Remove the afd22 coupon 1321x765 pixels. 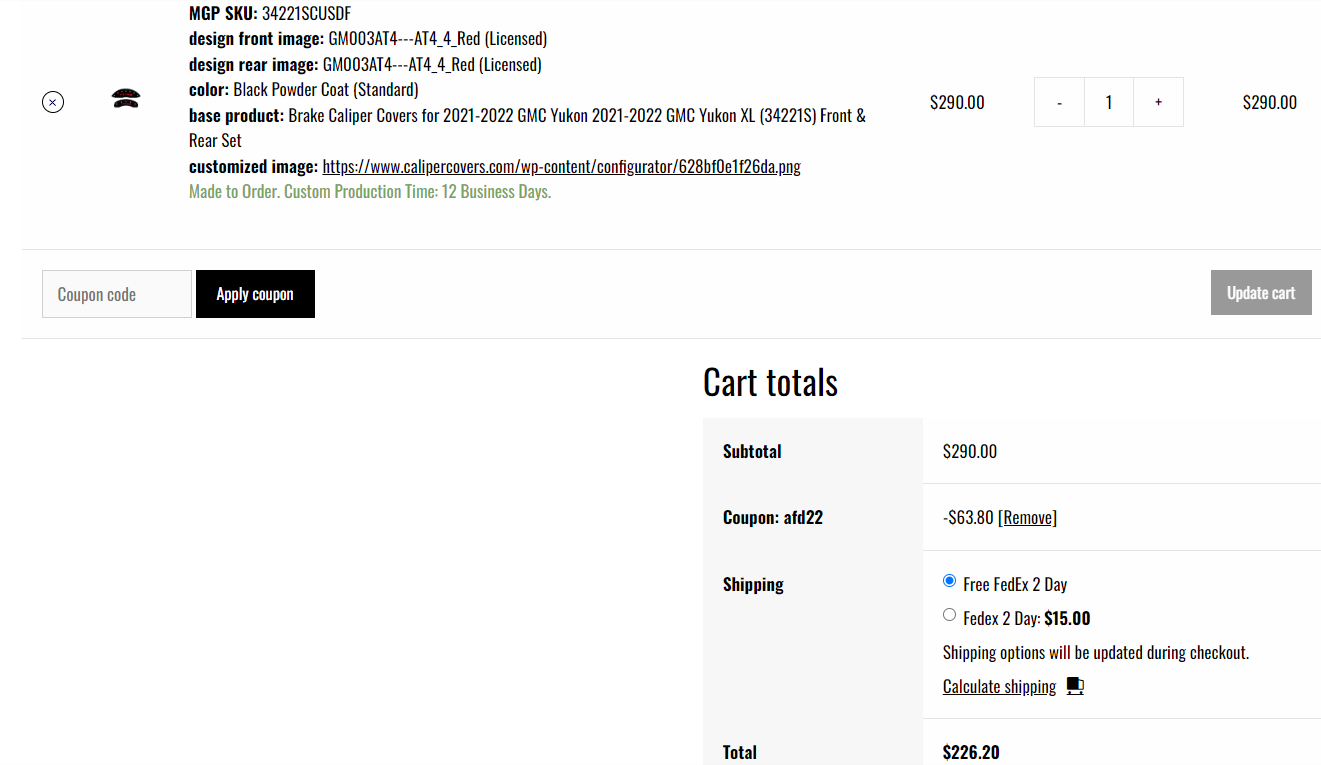coord(1027,517)
